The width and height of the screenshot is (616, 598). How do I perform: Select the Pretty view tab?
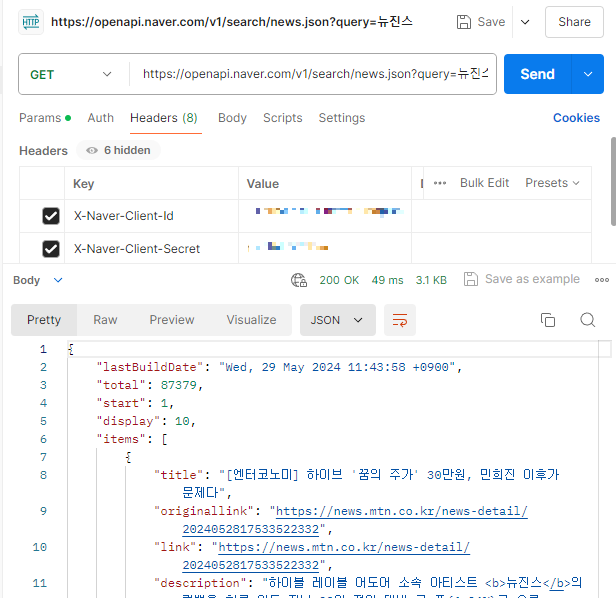[x=44, y=320]
